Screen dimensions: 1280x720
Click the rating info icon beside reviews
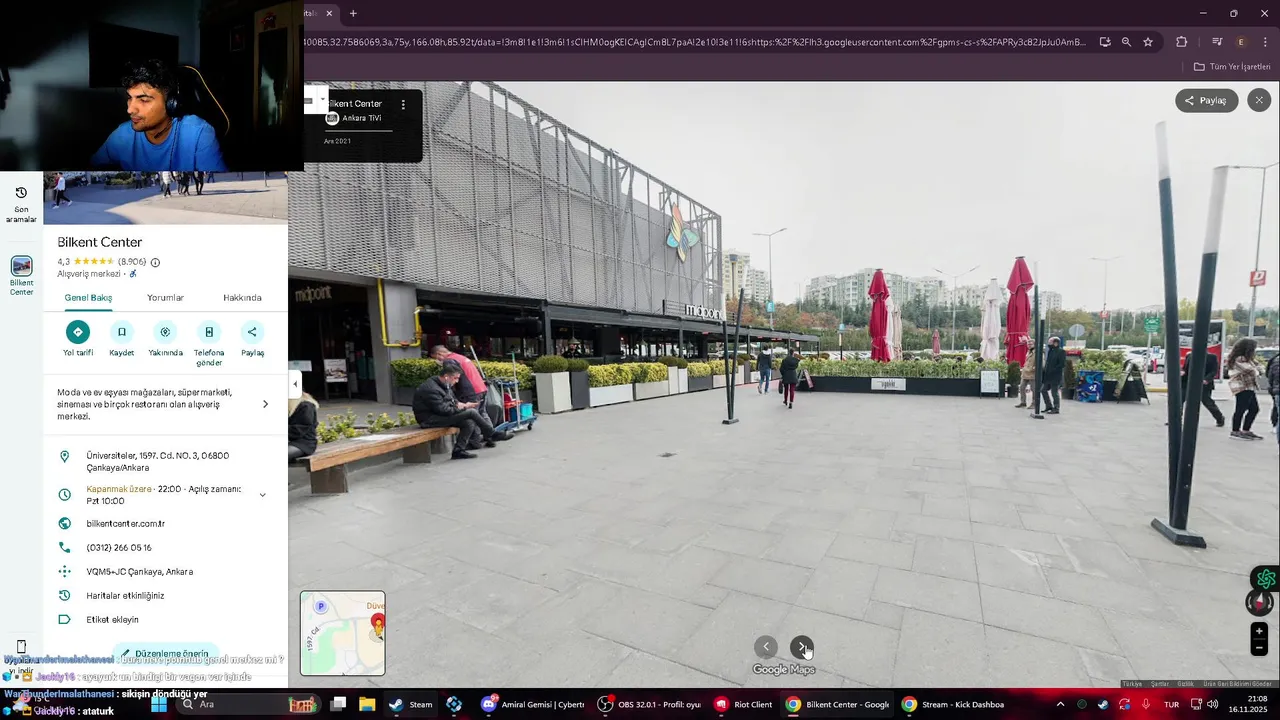[x=155, y=262]
